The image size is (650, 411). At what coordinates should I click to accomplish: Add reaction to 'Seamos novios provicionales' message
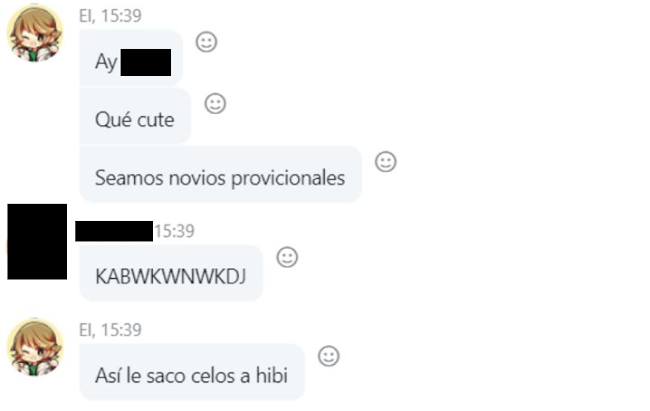386,161
